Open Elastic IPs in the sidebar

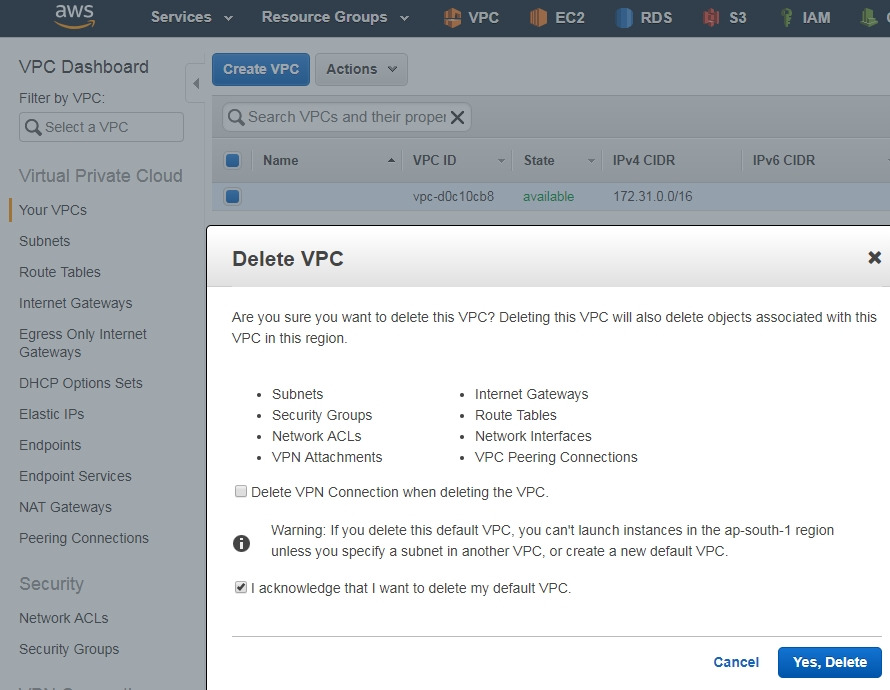(52, 414)
